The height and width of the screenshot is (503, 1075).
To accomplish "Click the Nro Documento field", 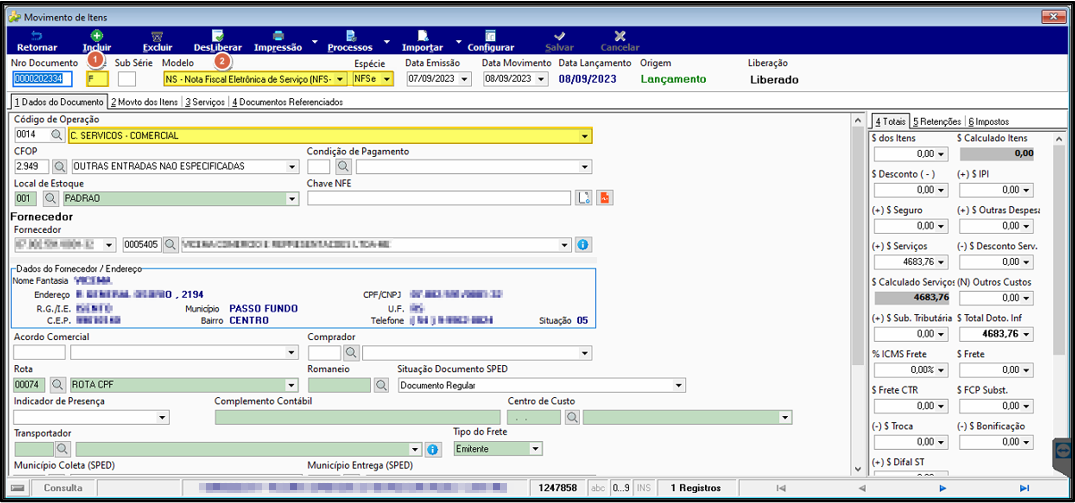I will click(43, 79).
